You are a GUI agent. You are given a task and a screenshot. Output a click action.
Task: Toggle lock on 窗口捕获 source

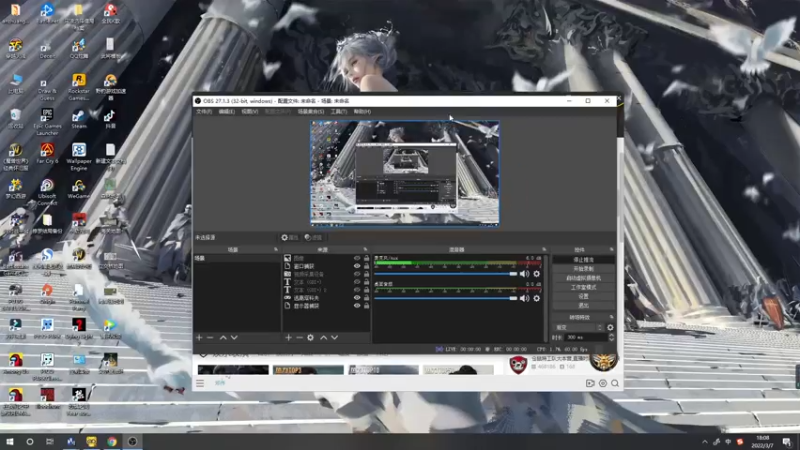[x=366, y=266]
